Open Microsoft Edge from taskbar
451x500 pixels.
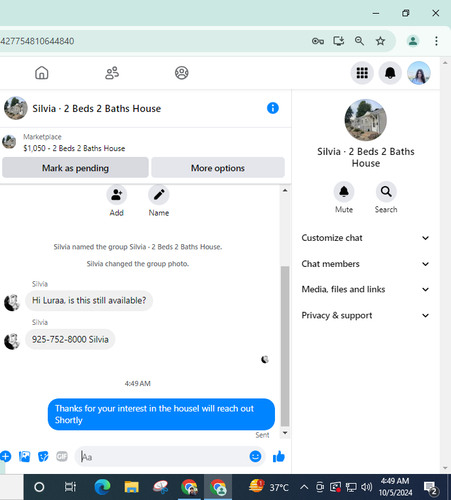click(x=102, y=487)
